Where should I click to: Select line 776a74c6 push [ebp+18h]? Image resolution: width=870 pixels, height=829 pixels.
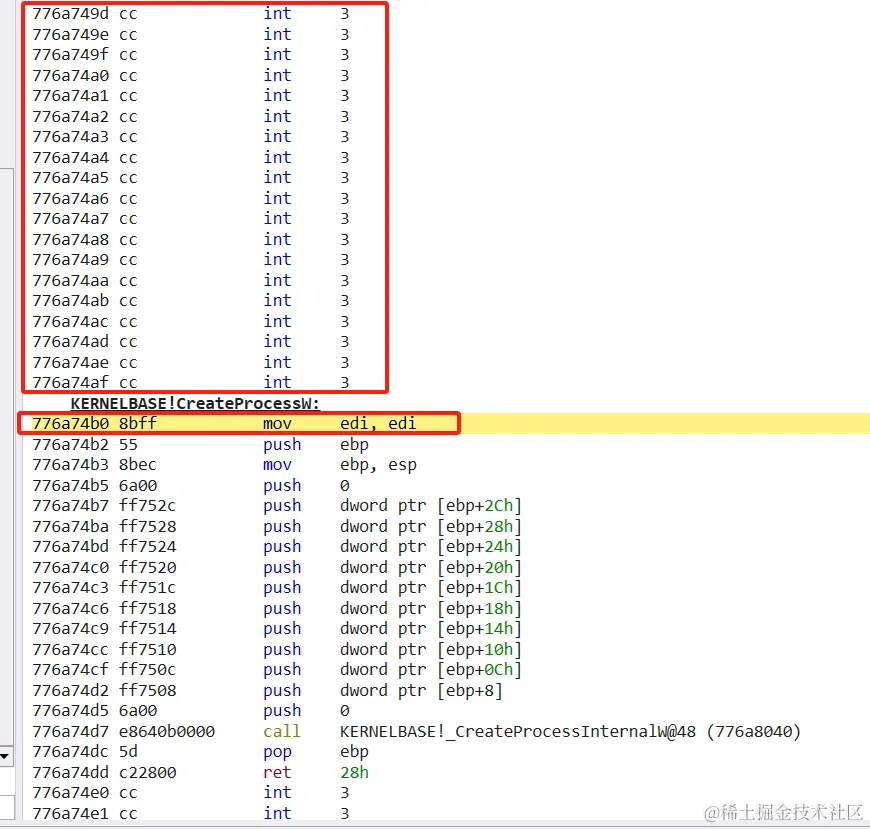pos(277,608)
